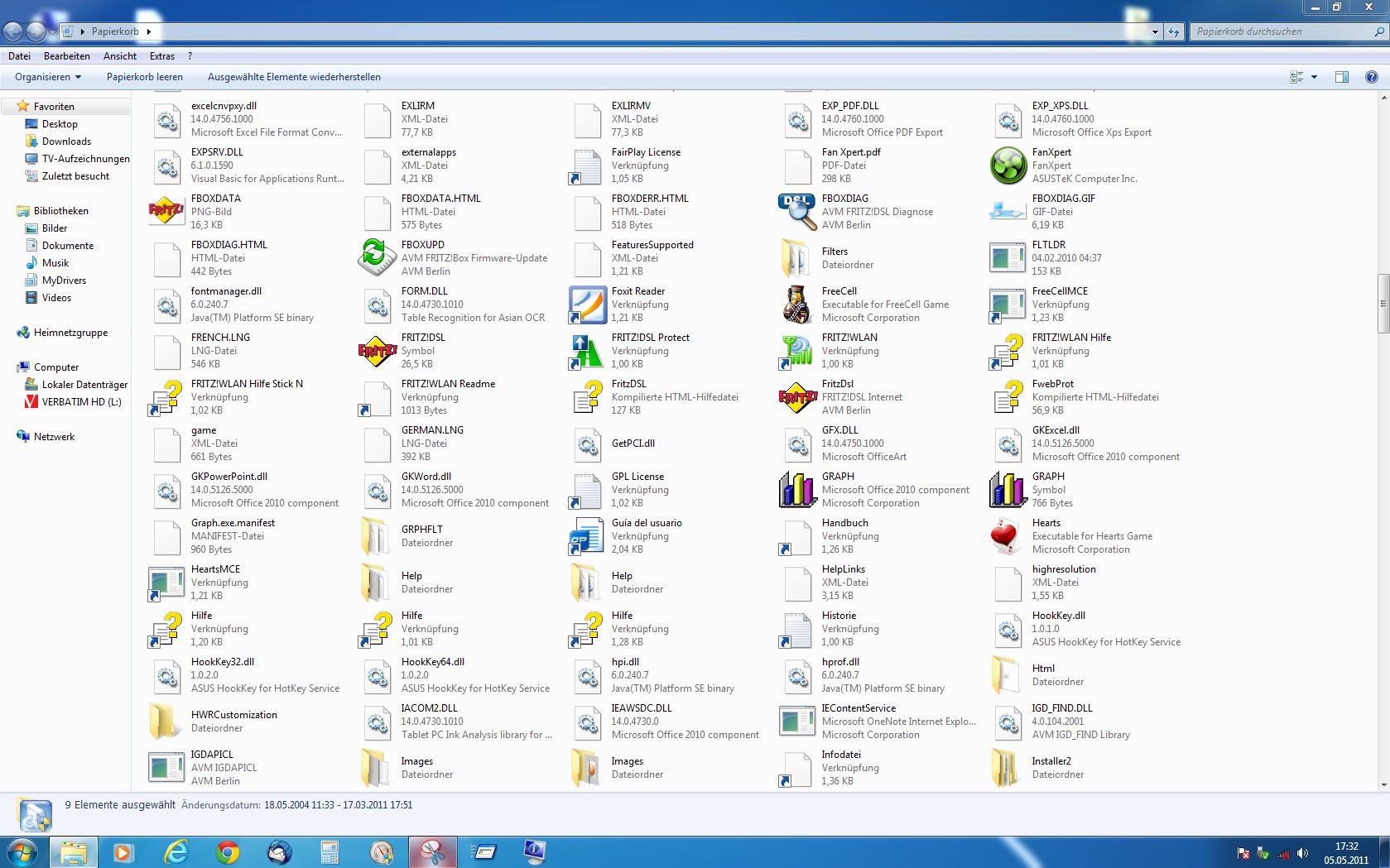Change the view with the view button
The height and width of the screenshot is (868, 1390).
(x=1296, y=77)
